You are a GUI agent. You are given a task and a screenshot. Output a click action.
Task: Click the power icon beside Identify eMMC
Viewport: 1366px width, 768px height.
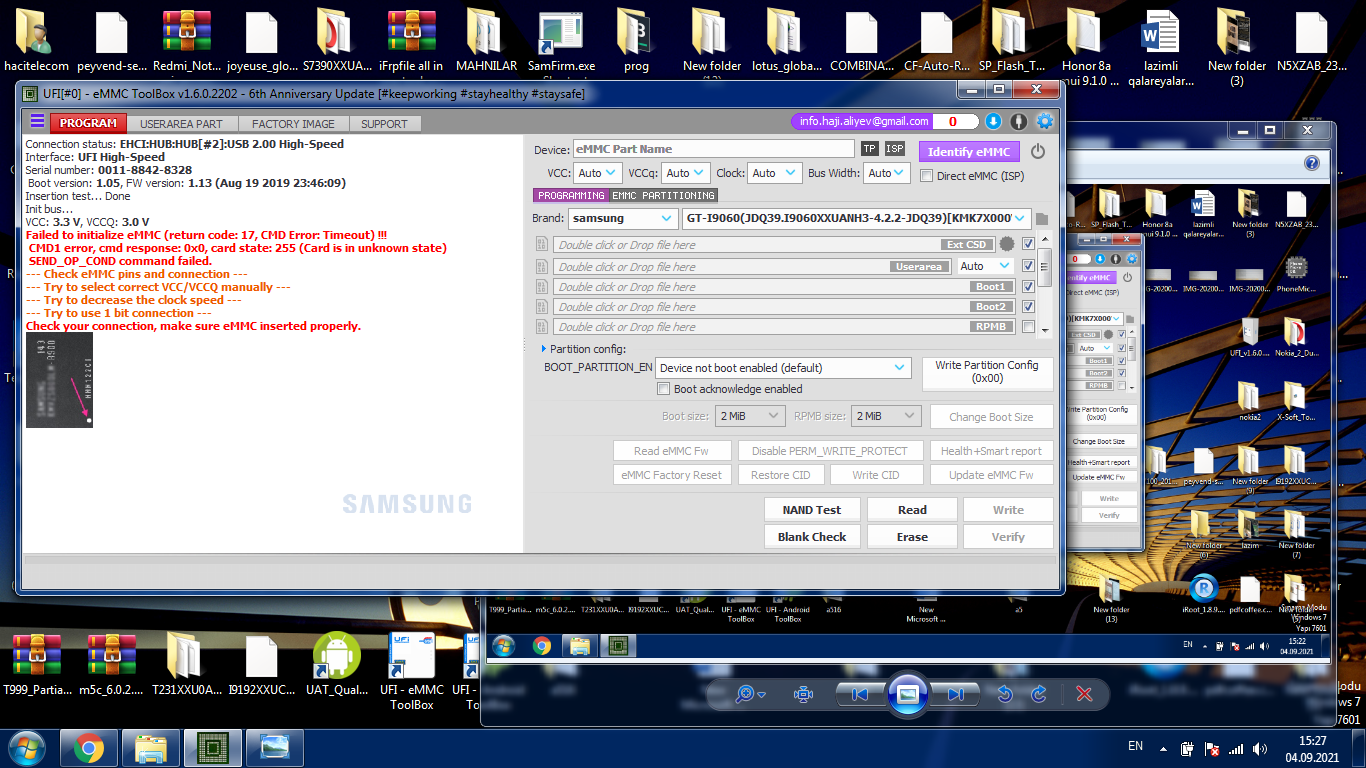tap(1038, 152)
